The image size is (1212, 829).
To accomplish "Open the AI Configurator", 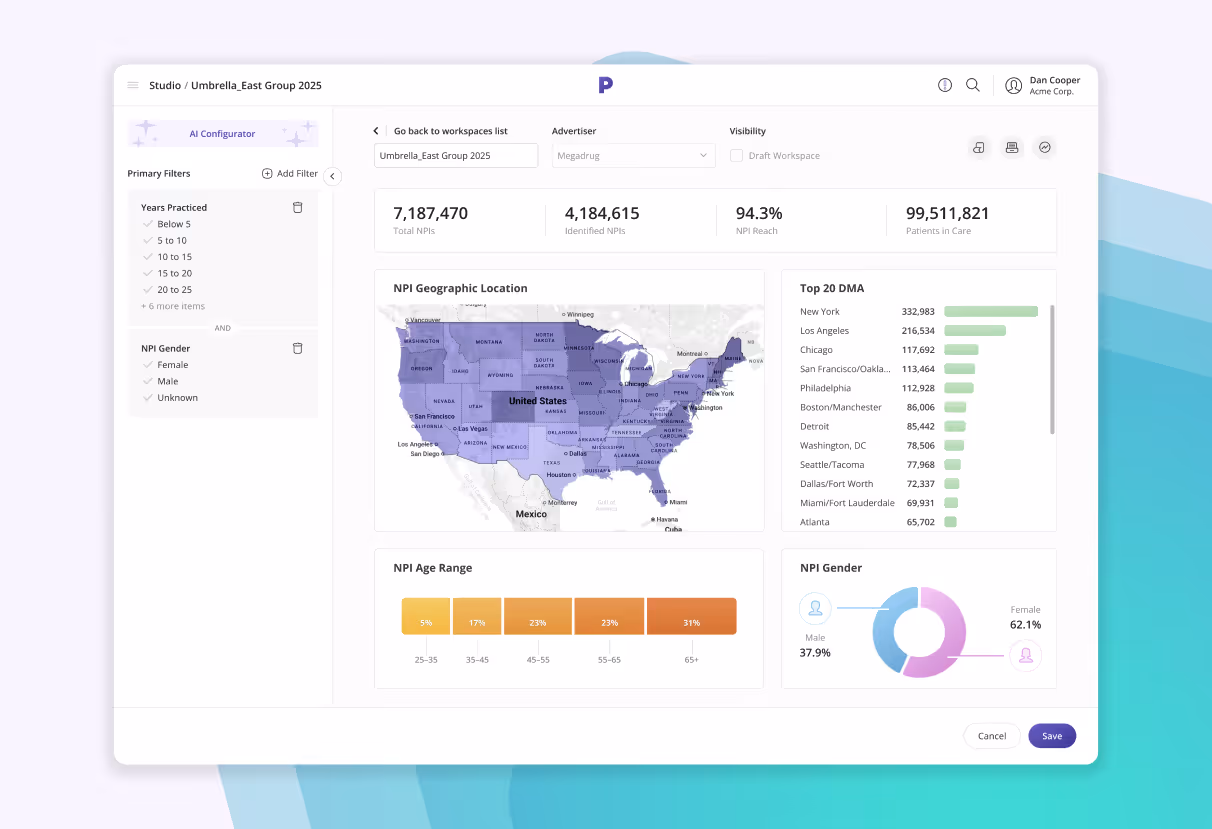I will [222, 133].
